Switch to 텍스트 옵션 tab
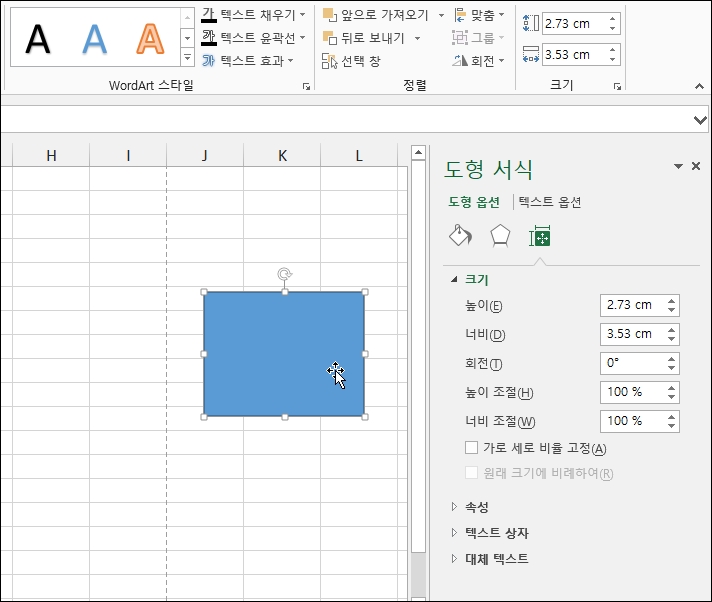This screenshot has height=602, width=712. 549,202
